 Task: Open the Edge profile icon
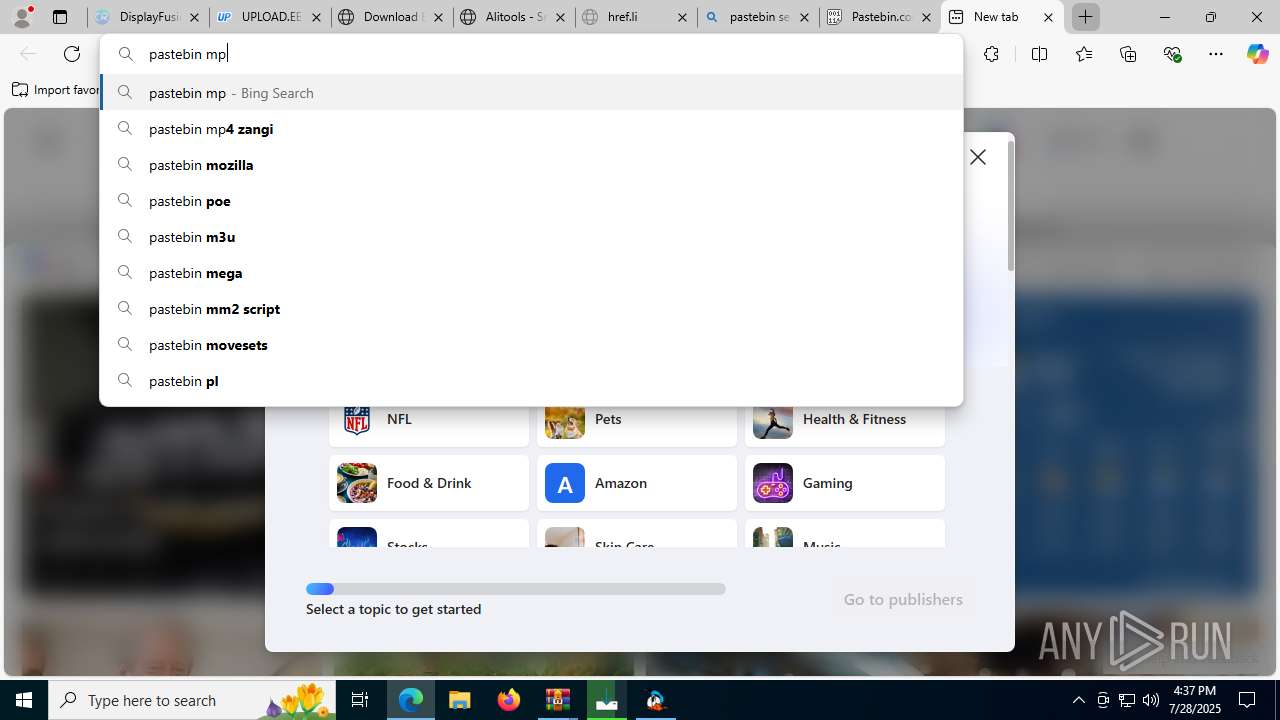point(23,17)
